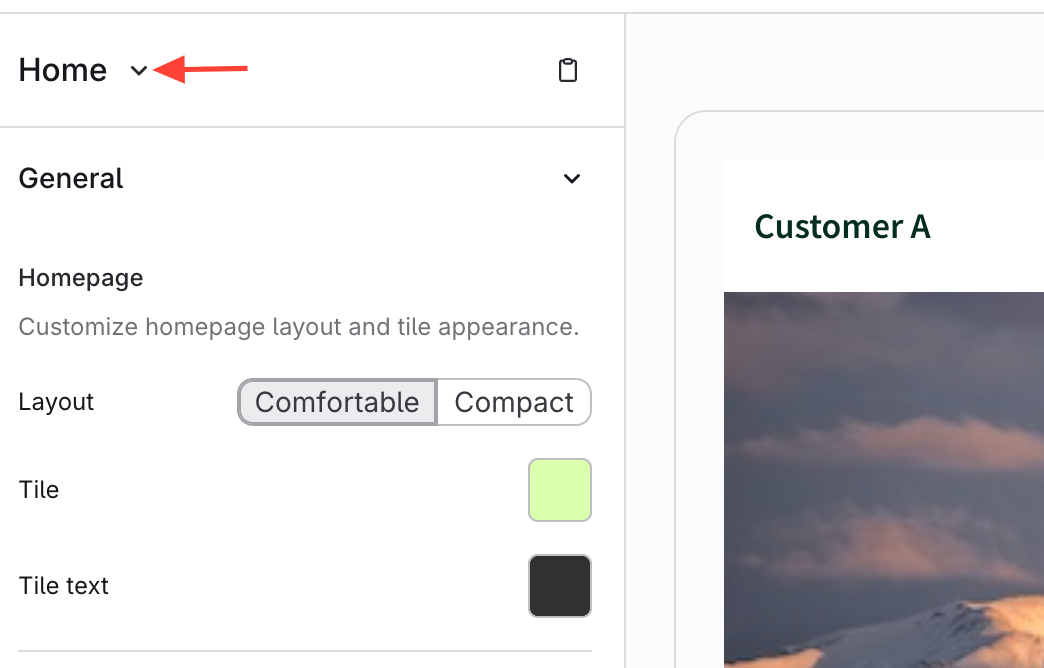Click the Home panel title
Image resolution: width=1044 pixels, height=668 pixels.
63,70
